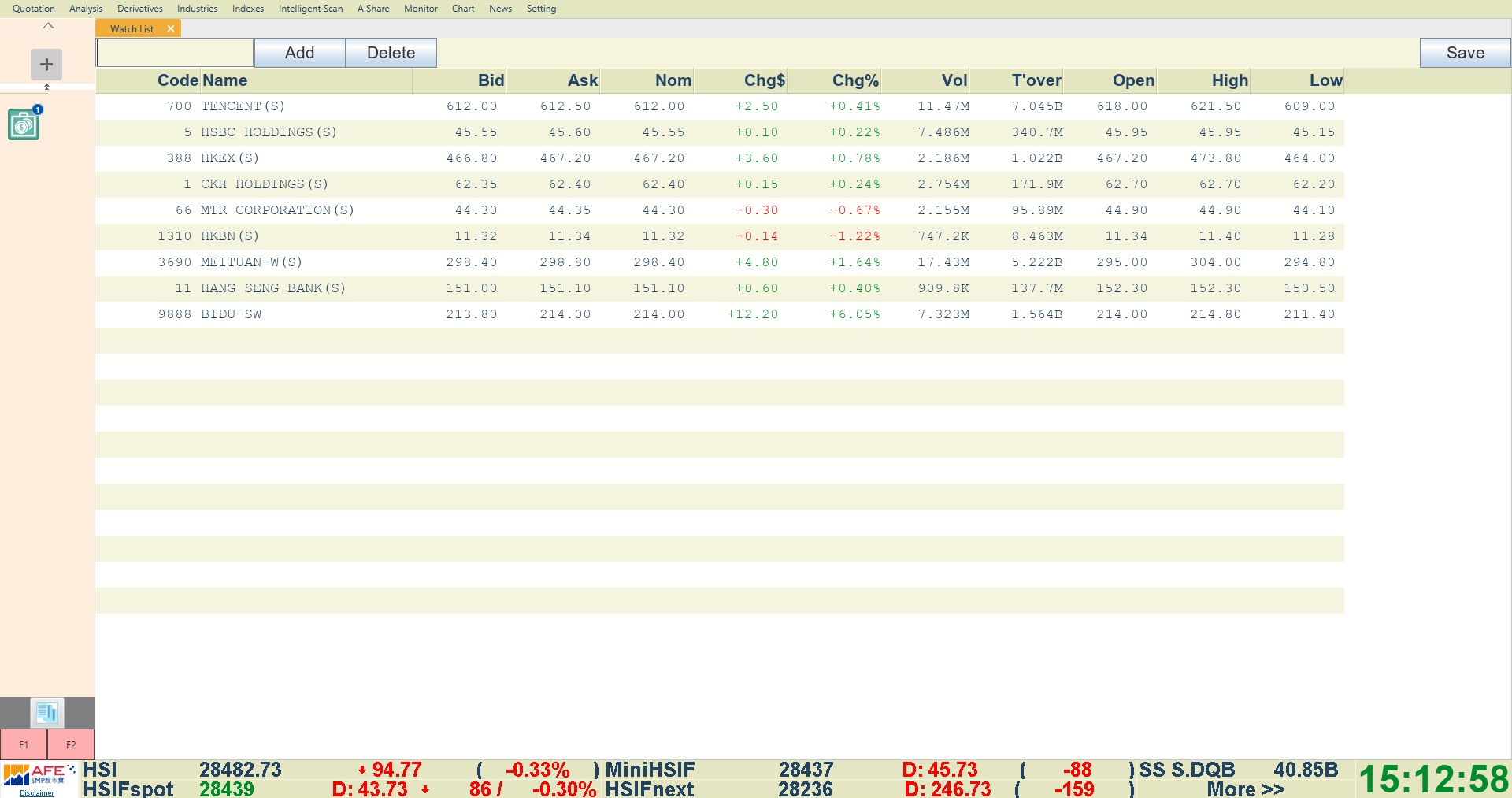Open the A Share menu
The height and width of the screenshot is (798, 1512).
coord(373,9)
